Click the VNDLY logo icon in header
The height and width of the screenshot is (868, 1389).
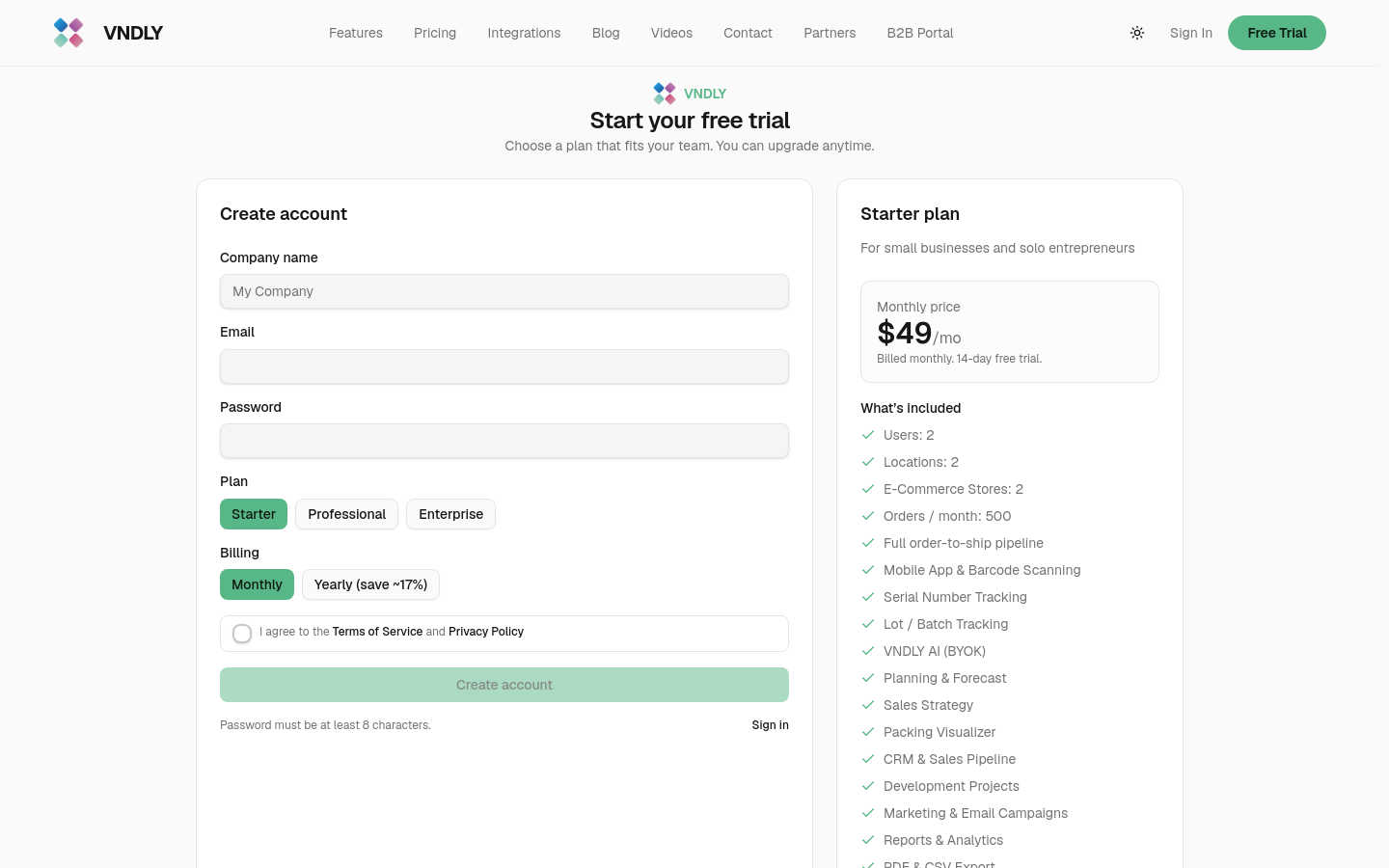(68, 33)
